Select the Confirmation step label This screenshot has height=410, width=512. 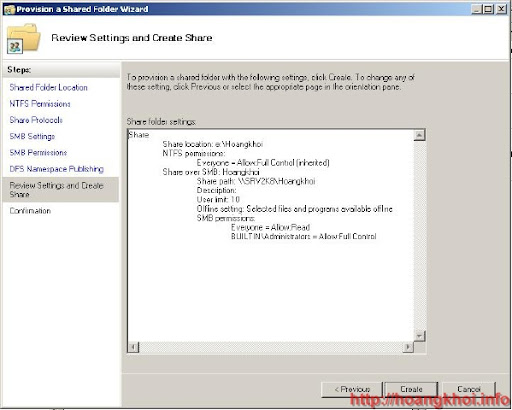[x=30, y=211]
